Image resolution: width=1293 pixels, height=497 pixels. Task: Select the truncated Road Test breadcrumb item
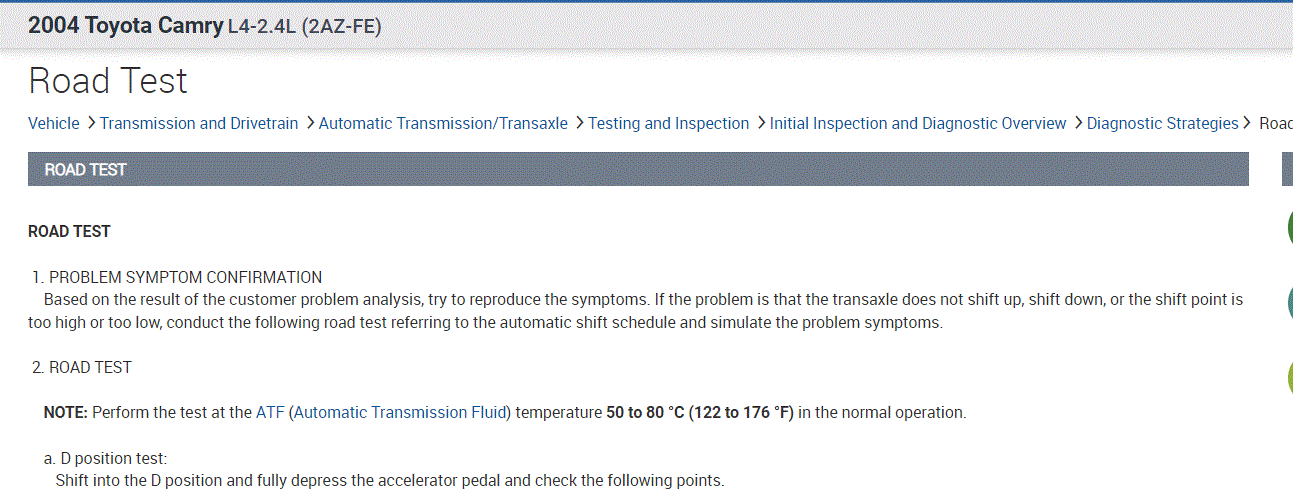1275,123
